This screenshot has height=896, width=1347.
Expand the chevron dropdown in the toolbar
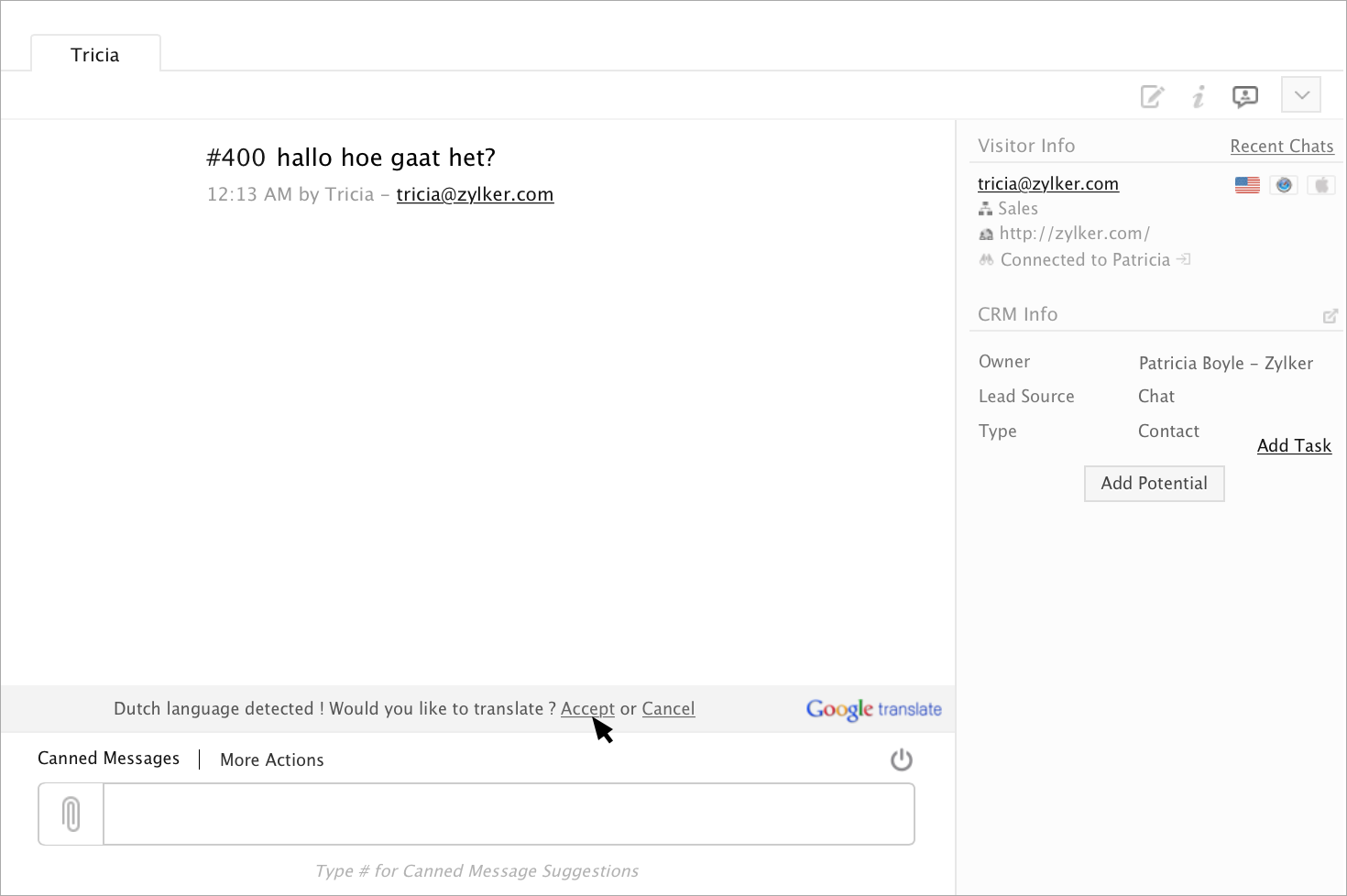pyautogui.click(x=1301, y=95)
